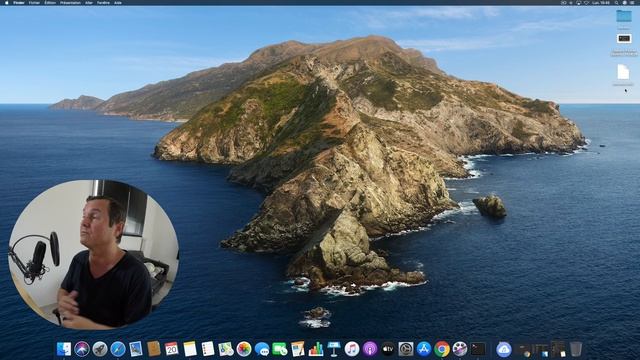
Task: Open the Contacts book icon in Dock
Action: point(153,349)
